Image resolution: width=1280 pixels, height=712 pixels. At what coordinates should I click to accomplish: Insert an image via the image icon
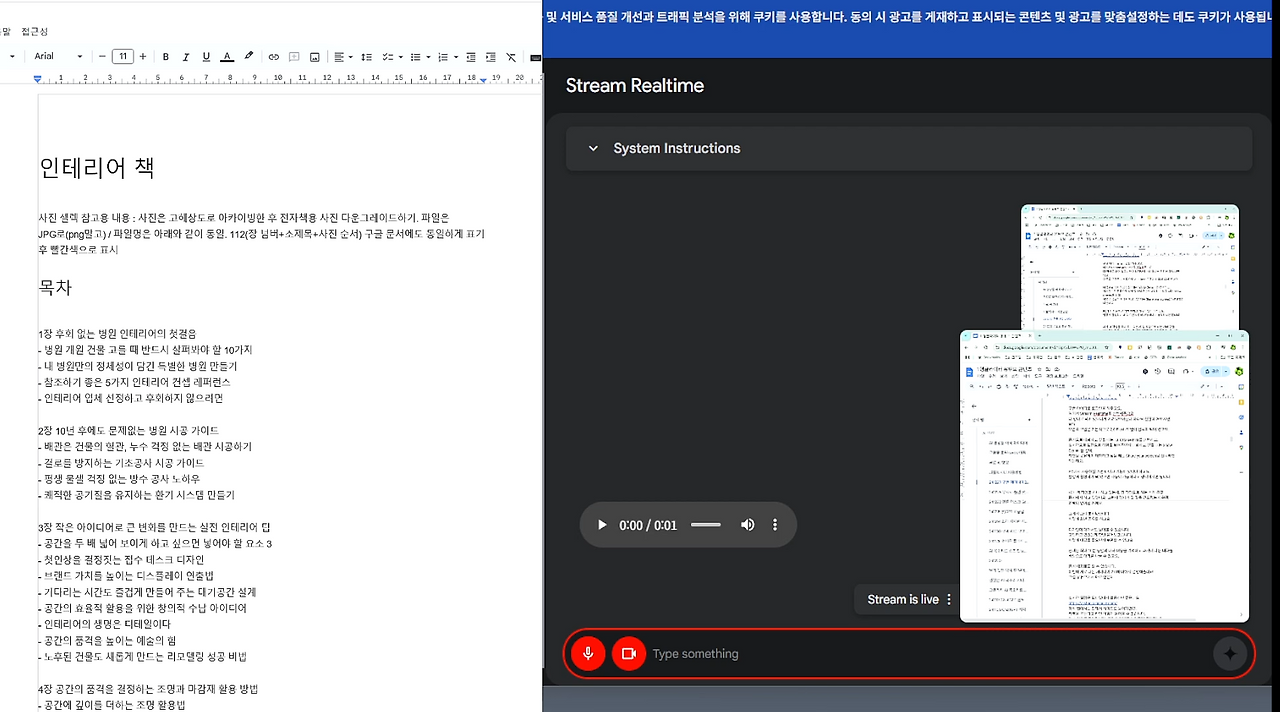[316, 57]
